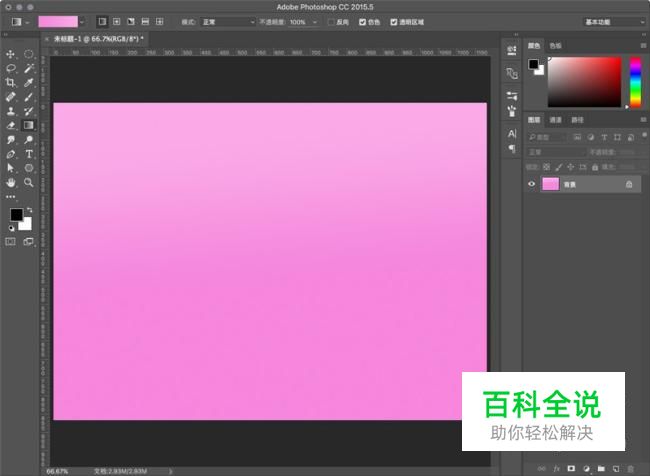Select the Hand tool

pyautogui.click(x=11, y=183)
